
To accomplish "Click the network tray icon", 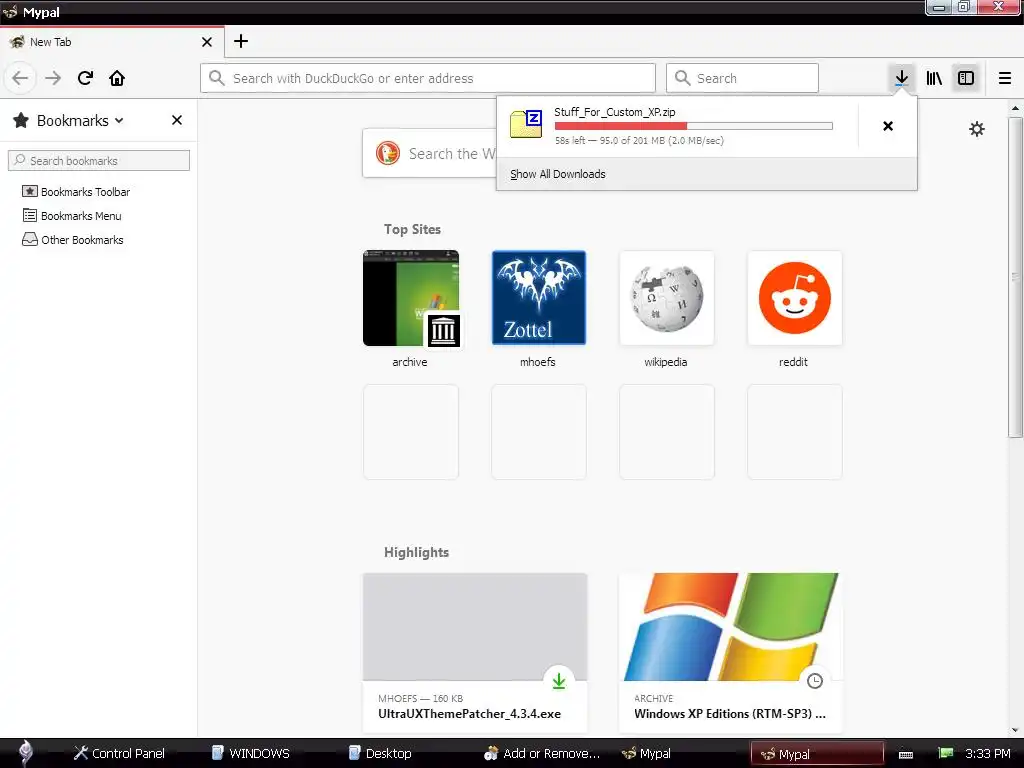I will pyautogui.click(x=946, y=754).
